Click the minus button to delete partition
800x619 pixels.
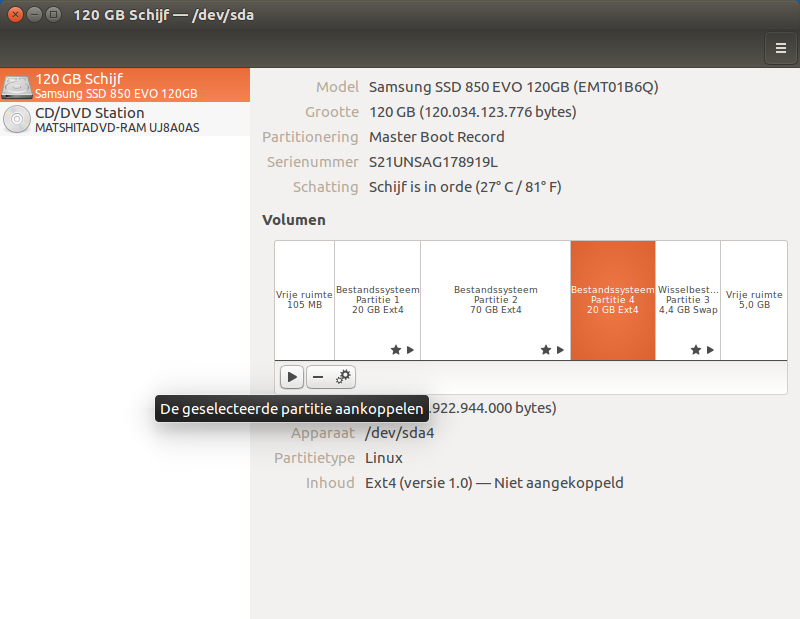tap(318, 377)
